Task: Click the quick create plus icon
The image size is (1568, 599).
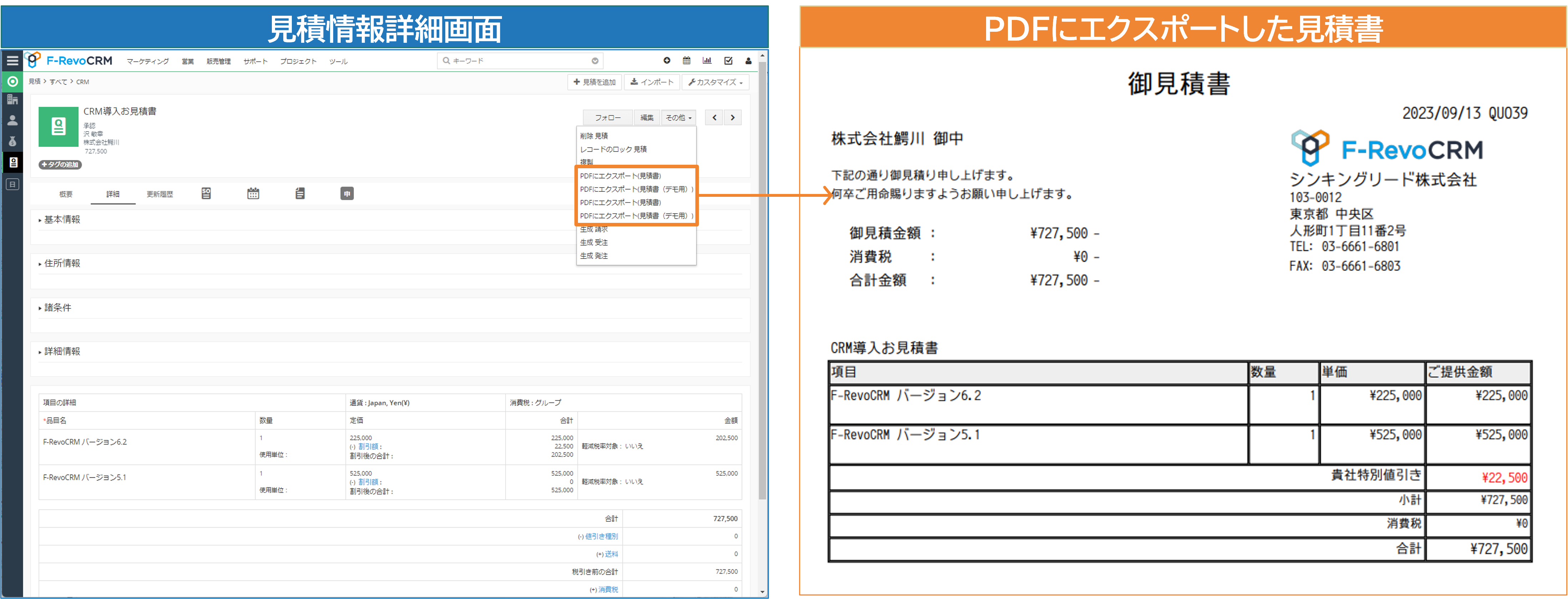Action: pyautogui.click(x=667, y=61)
